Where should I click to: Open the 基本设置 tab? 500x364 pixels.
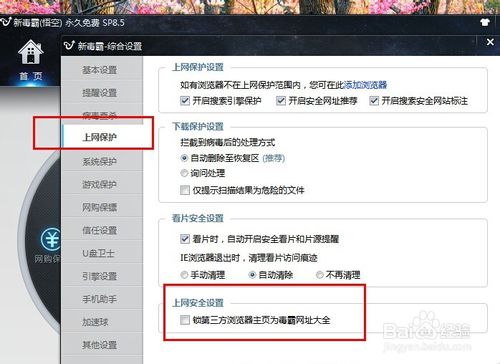(x=102, y=70)
